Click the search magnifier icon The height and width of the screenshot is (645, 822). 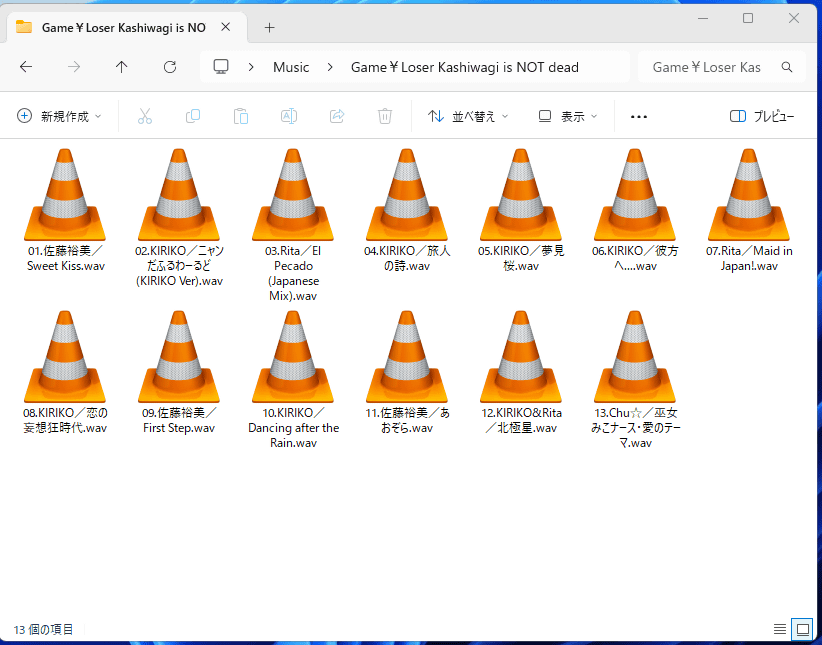click(787, 67)
